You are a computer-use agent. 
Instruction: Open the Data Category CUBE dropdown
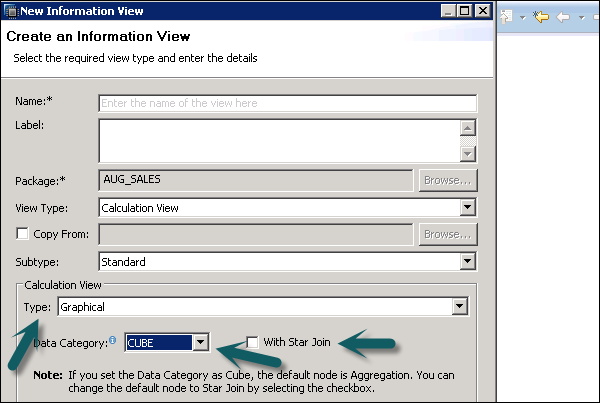point(201,343)
